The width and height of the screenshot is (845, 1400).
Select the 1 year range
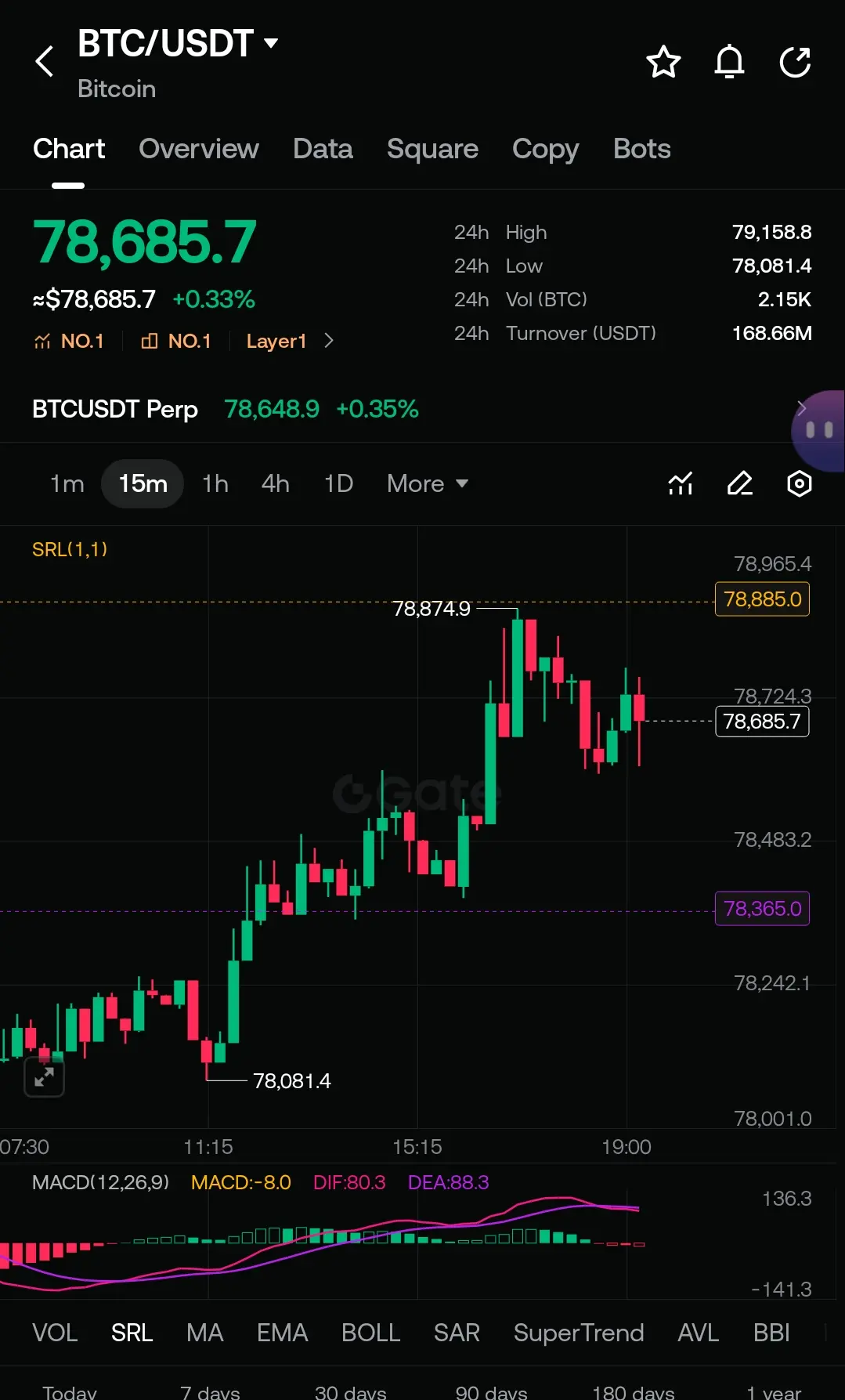[x=774, y=1391]
